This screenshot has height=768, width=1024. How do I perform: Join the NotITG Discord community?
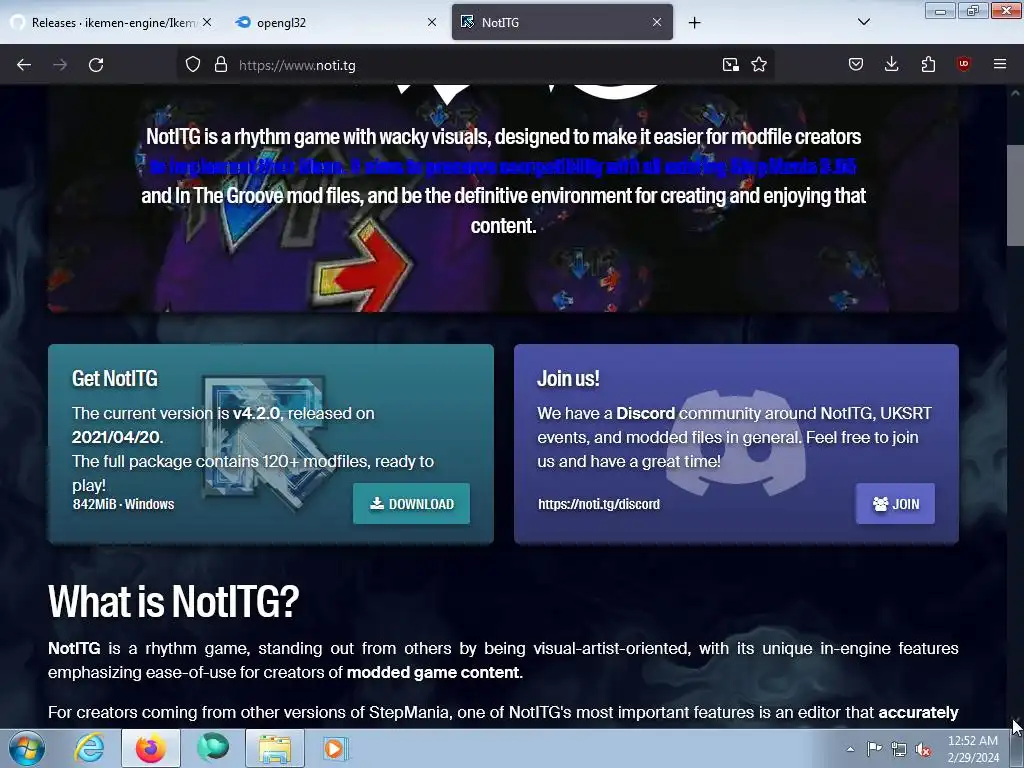click(895, 504)
